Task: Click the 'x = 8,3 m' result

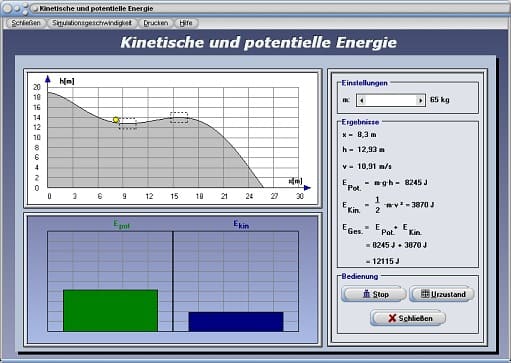Action: (359, 135)
